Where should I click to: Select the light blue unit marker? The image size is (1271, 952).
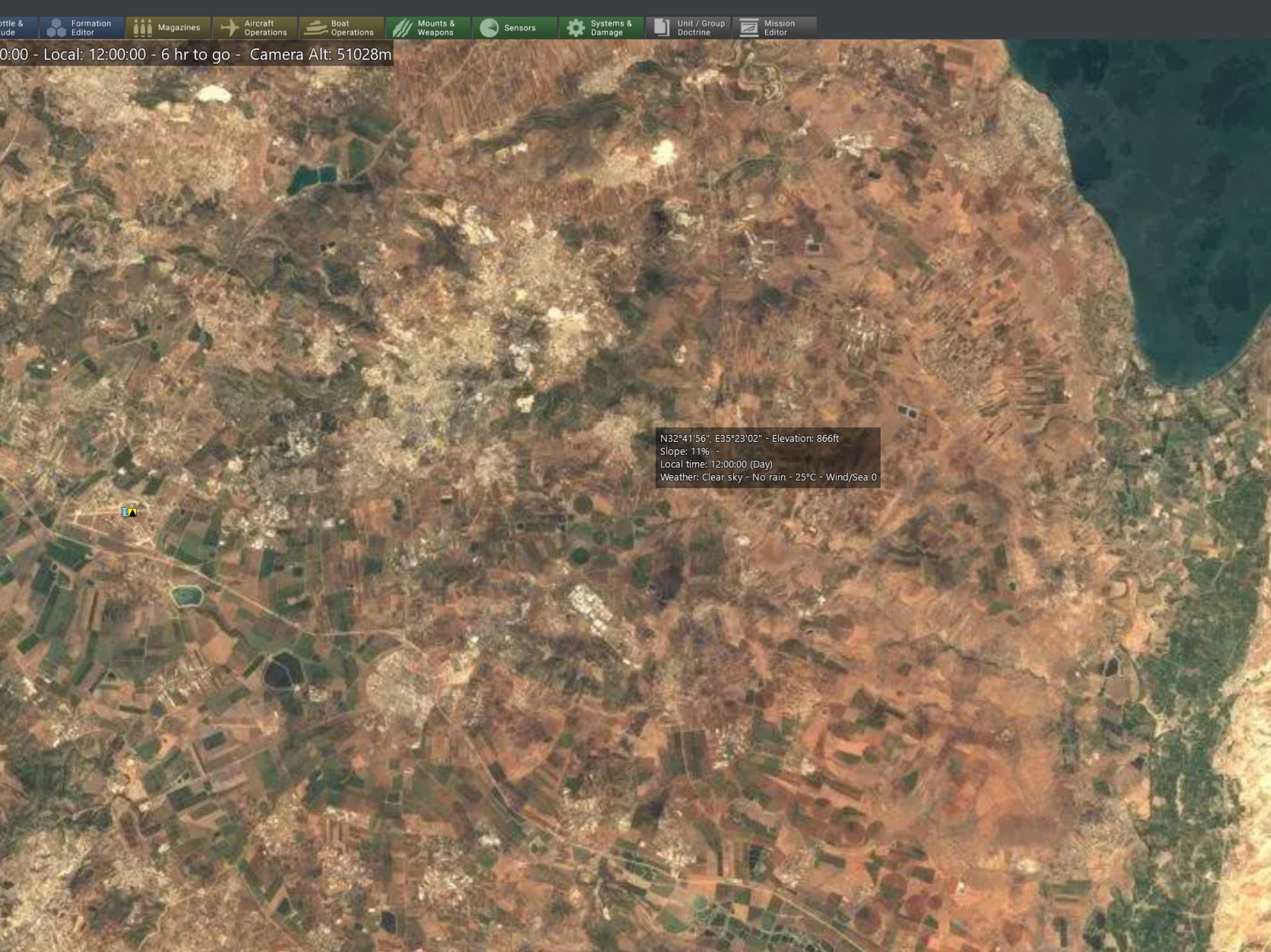pyautogui.click(x=125, y=512)
